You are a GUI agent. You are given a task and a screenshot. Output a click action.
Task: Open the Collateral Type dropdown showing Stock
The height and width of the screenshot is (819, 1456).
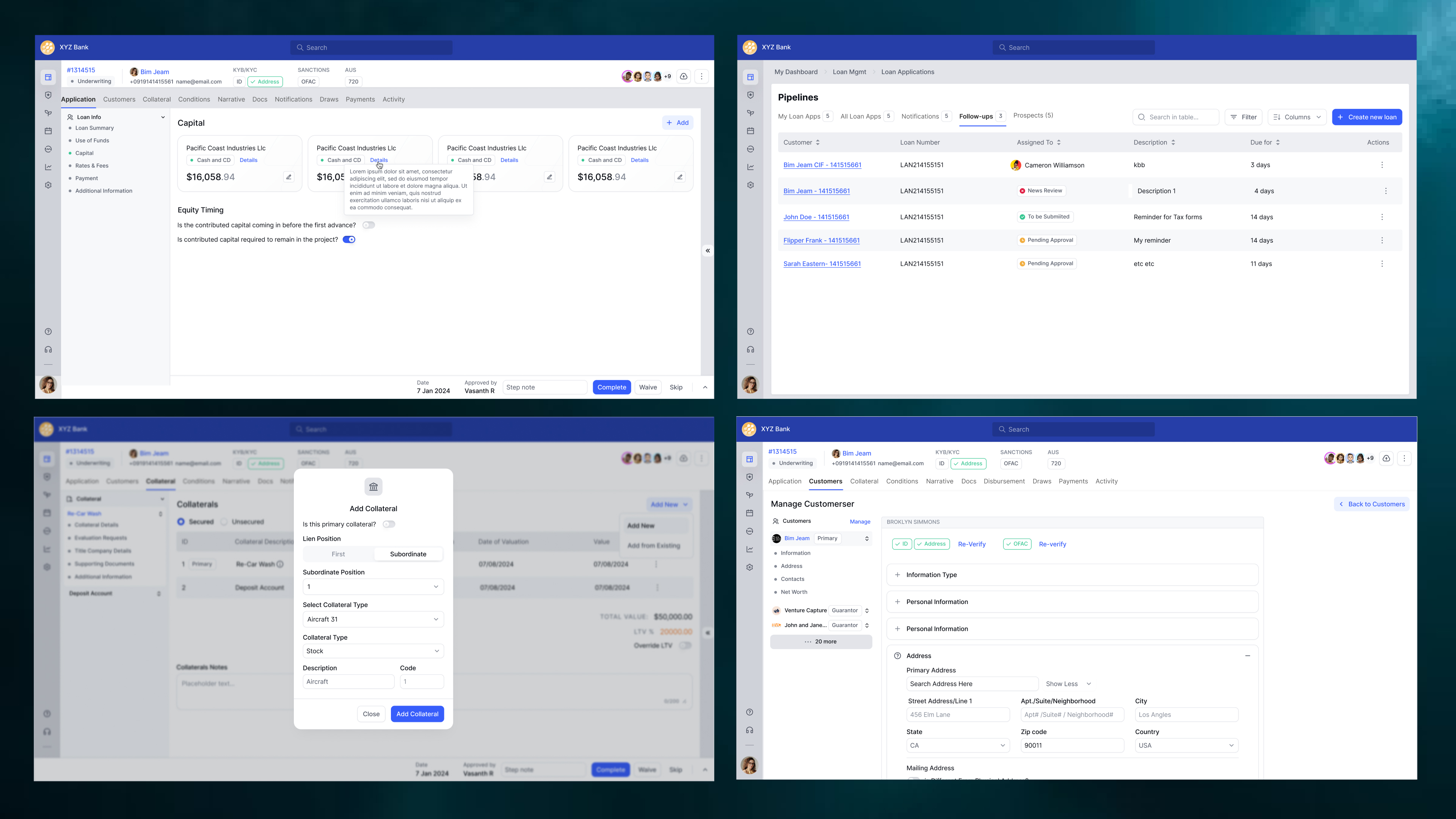point(373,651)
